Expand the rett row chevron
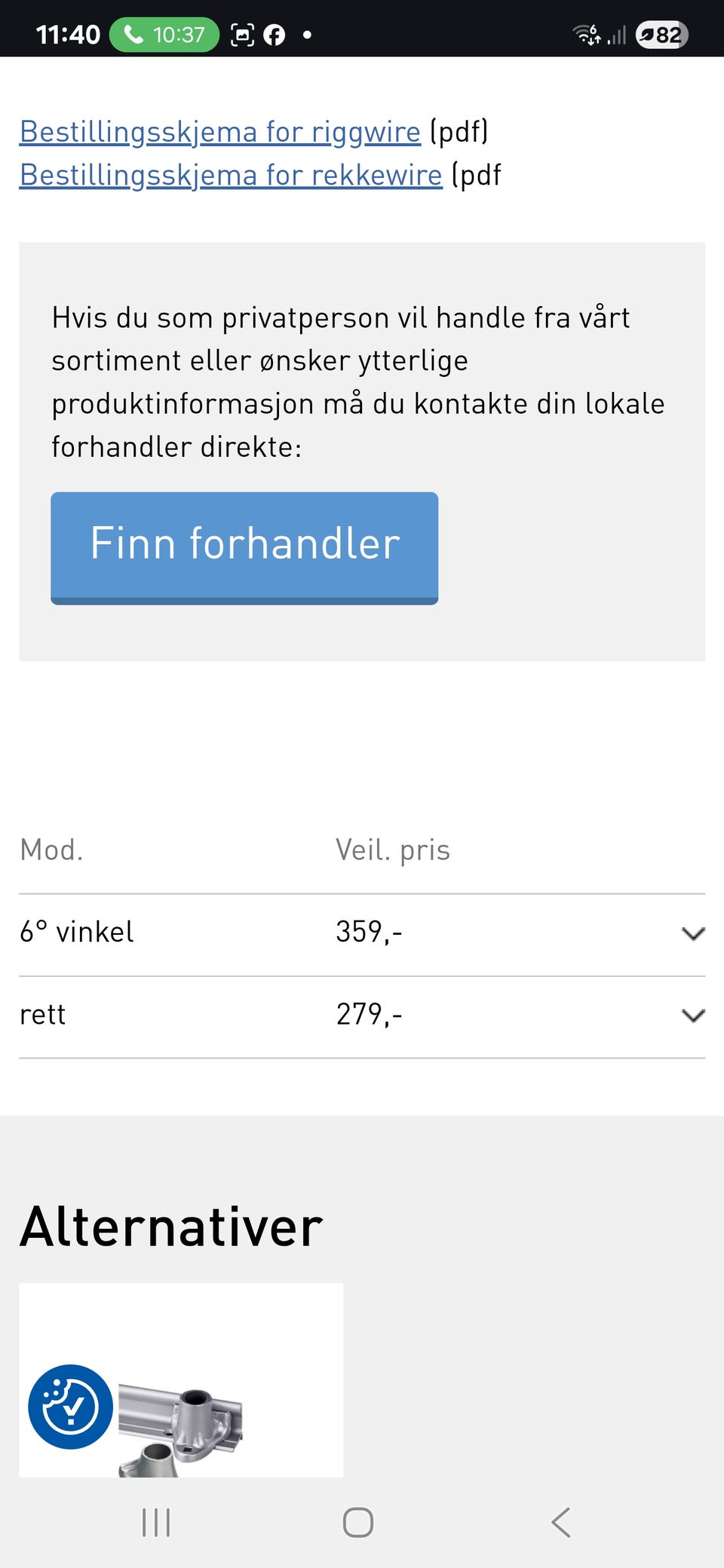724x1568 pixels. [692, 1015]
